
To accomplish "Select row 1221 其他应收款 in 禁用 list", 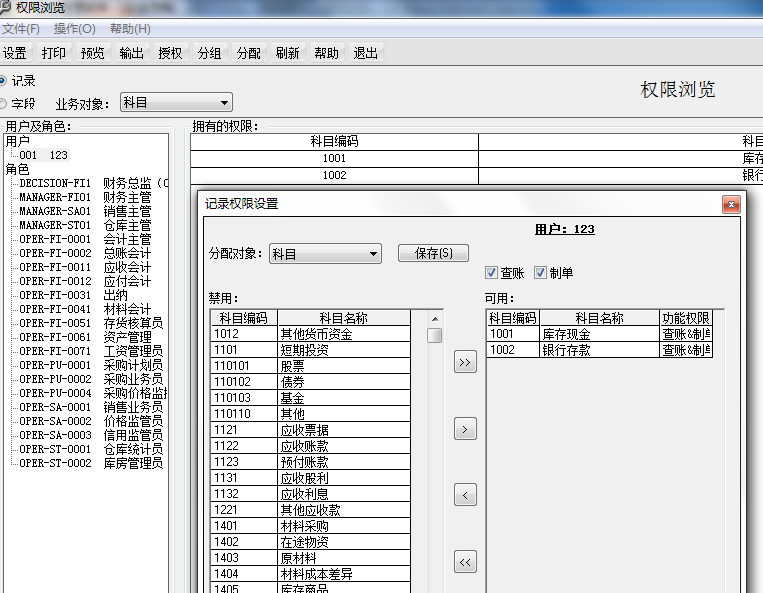I will click(x=310, y=510).
